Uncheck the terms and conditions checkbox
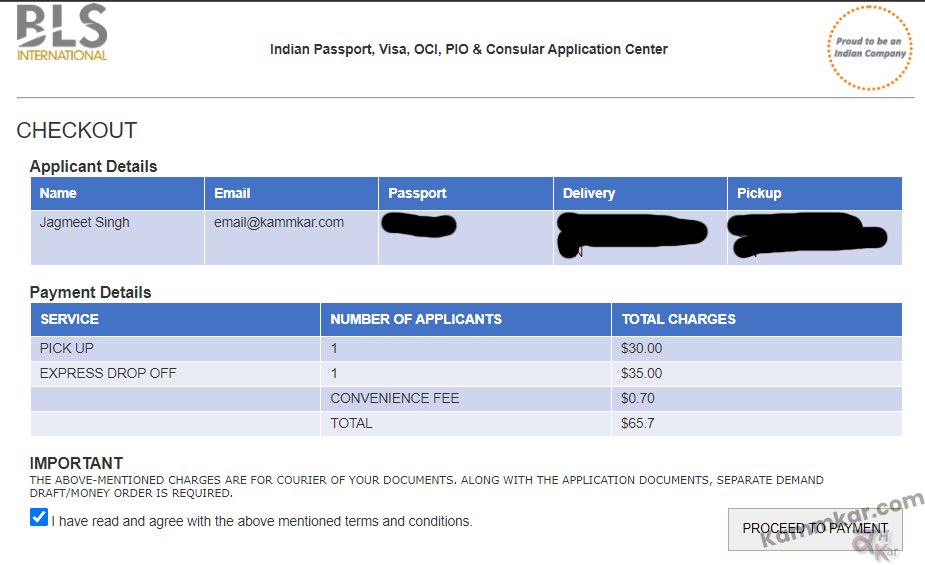925x565 pixels. (x=39, y=517)
